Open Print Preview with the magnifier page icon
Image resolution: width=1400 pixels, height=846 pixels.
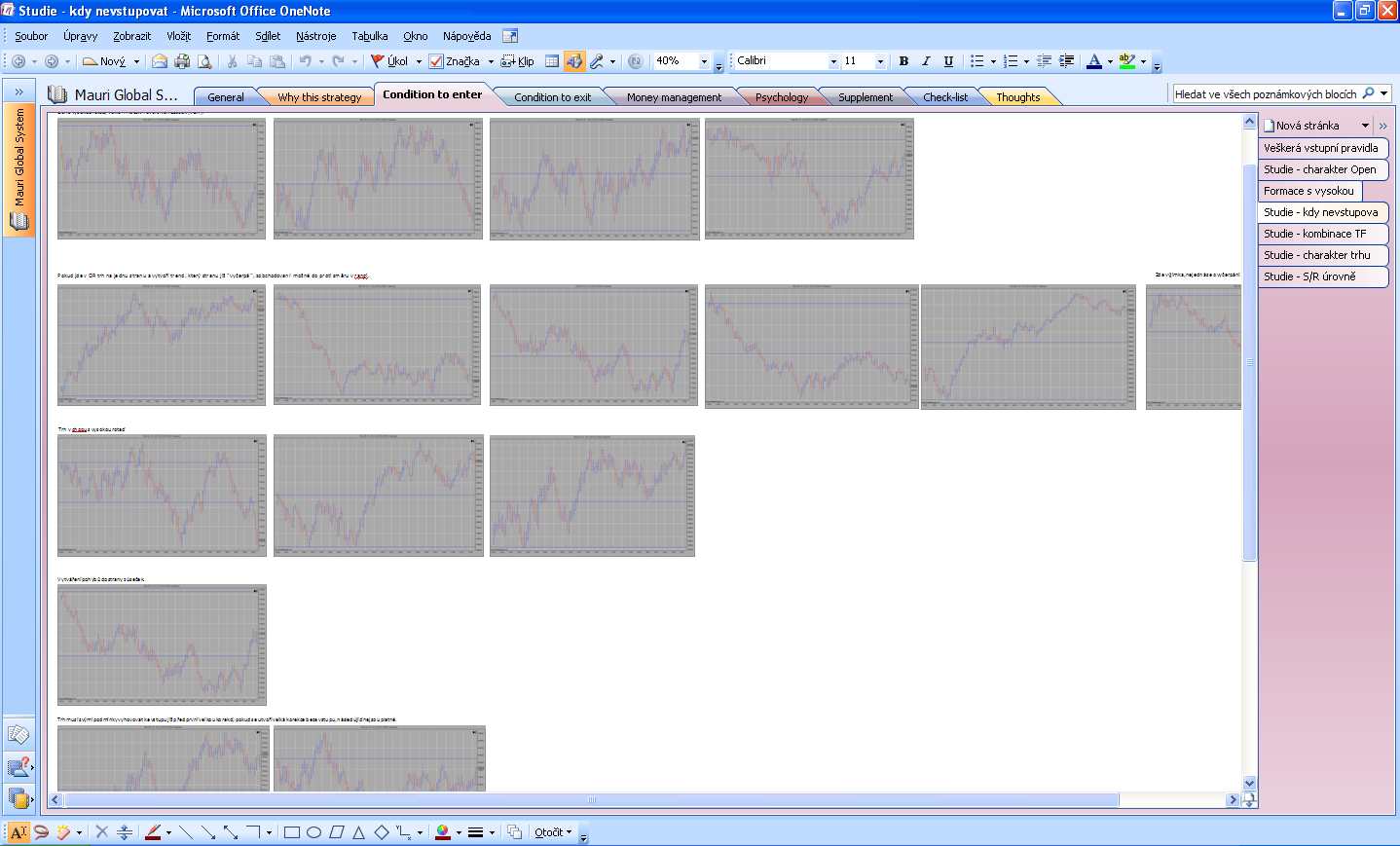click(204, 61)
